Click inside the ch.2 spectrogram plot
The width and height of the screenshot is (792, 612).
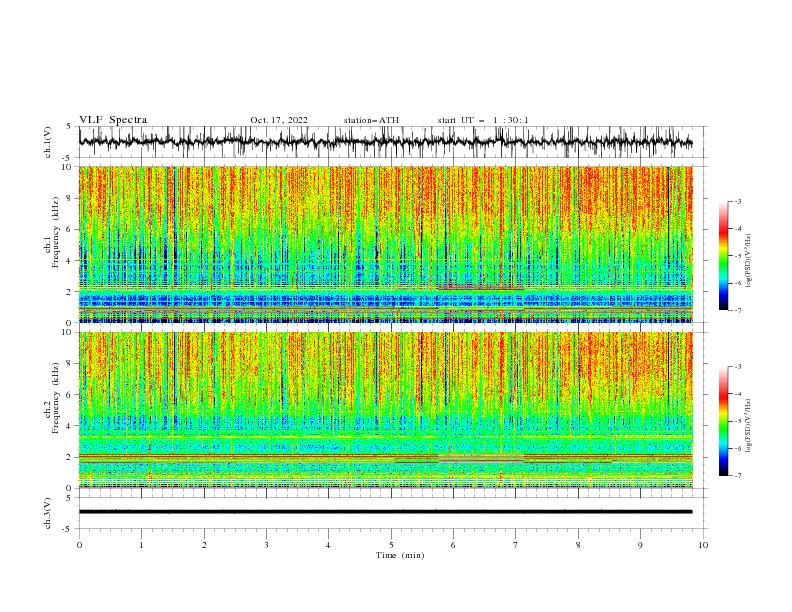point(385,410)
